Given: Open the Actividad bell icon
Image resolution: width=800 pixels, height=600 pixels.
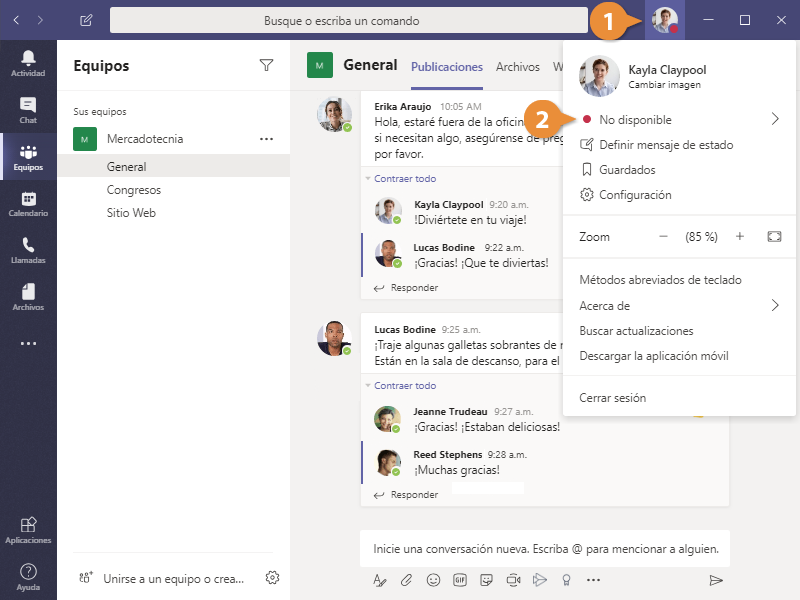Looking at the screenshot, I should tap(28, 62).
